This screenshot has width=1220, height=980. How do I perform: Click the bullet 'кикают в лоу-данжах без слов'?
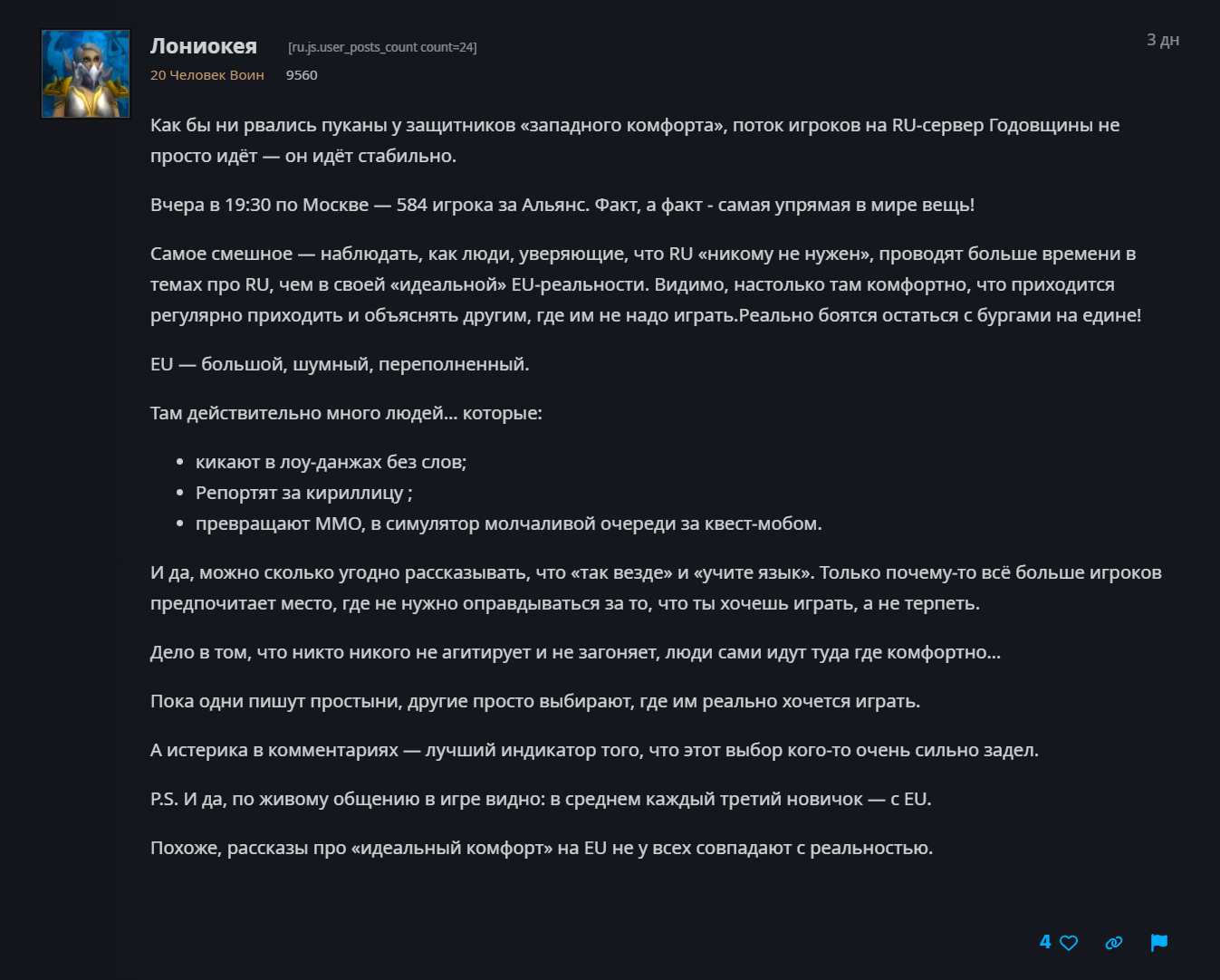331,462
